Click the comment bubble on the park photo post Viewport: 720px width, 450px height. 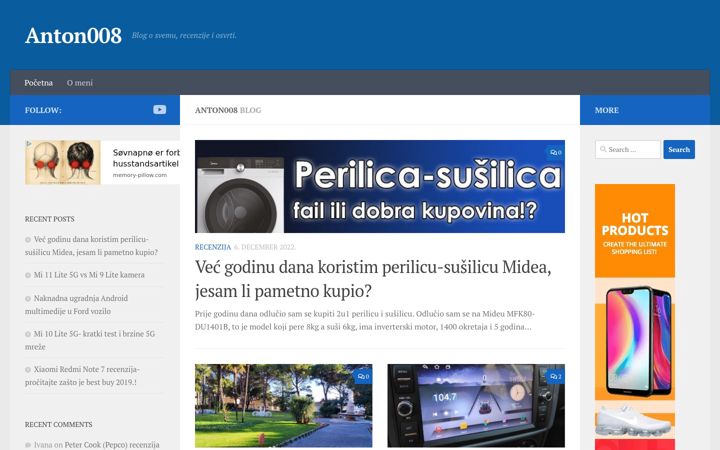[363, 376]
